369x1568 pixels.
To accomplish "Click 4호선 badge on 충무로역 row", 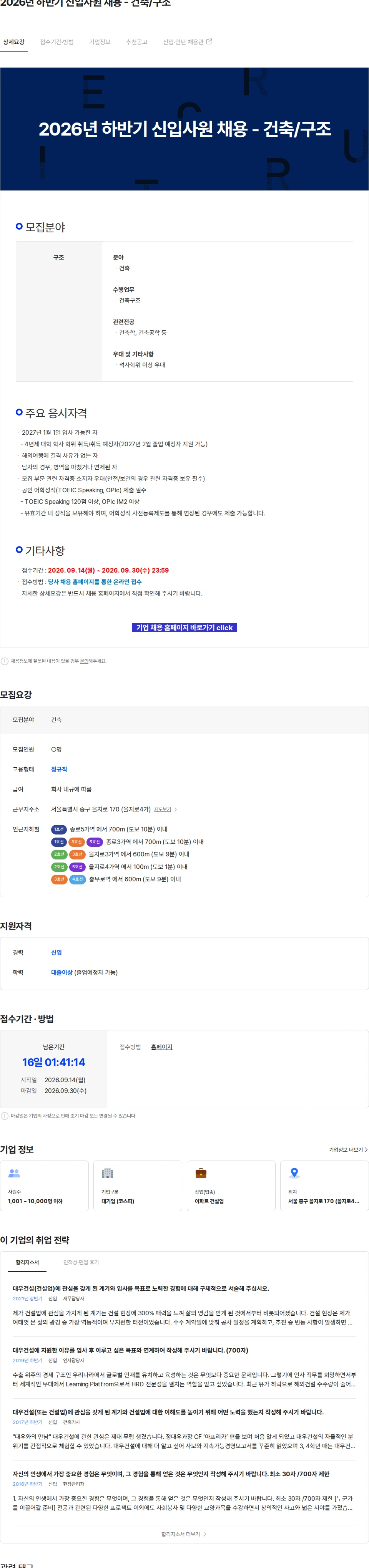I will (x=77, y=879).
